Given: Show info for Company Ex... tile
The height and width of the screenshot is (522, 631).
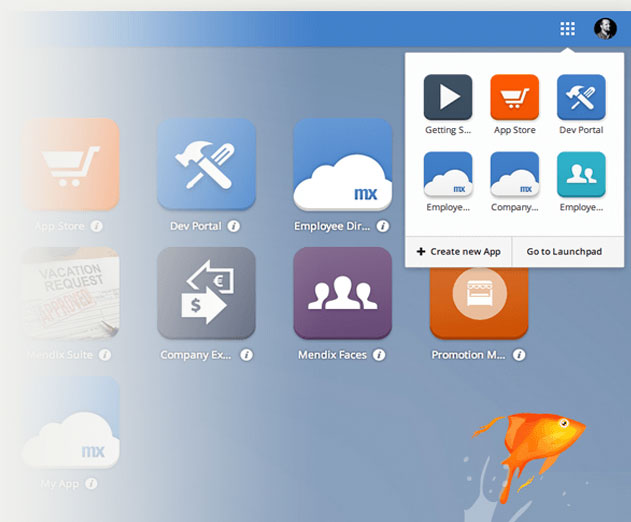Looking at the screenshot, I should 246,355.
